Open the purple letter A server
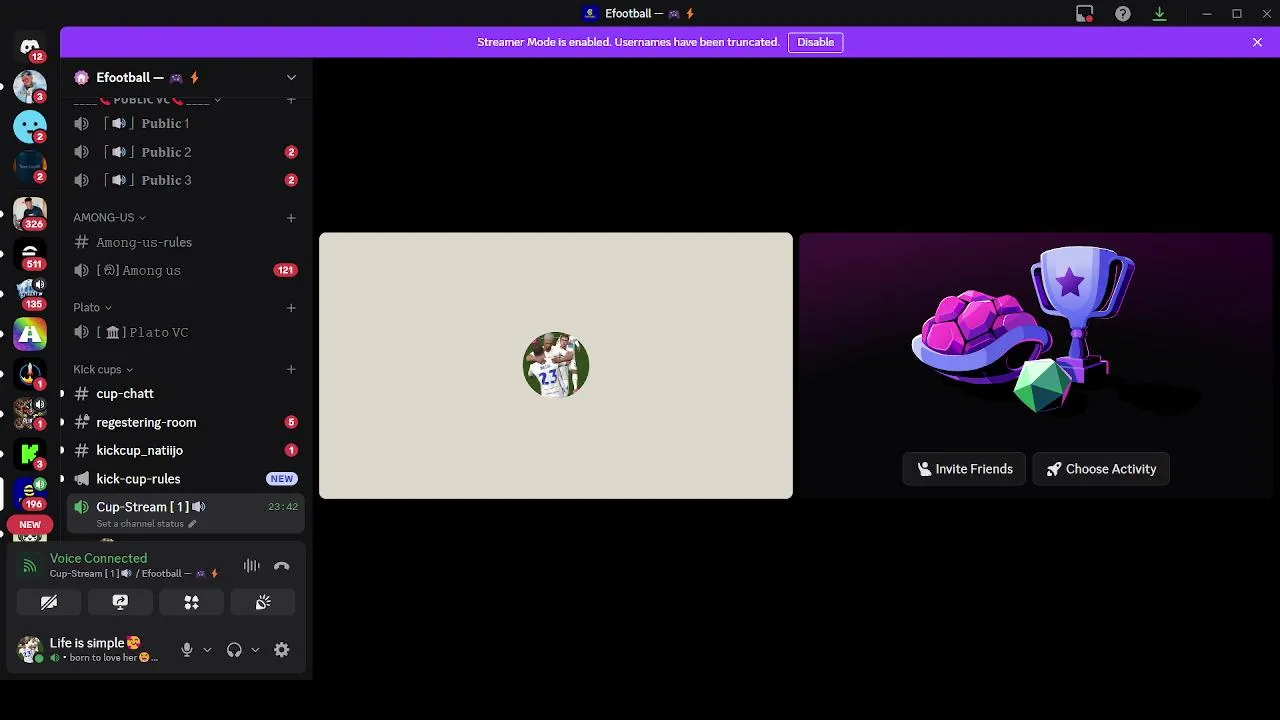The height and width of the screenshot is (720, 1280). tap(30, 334)
